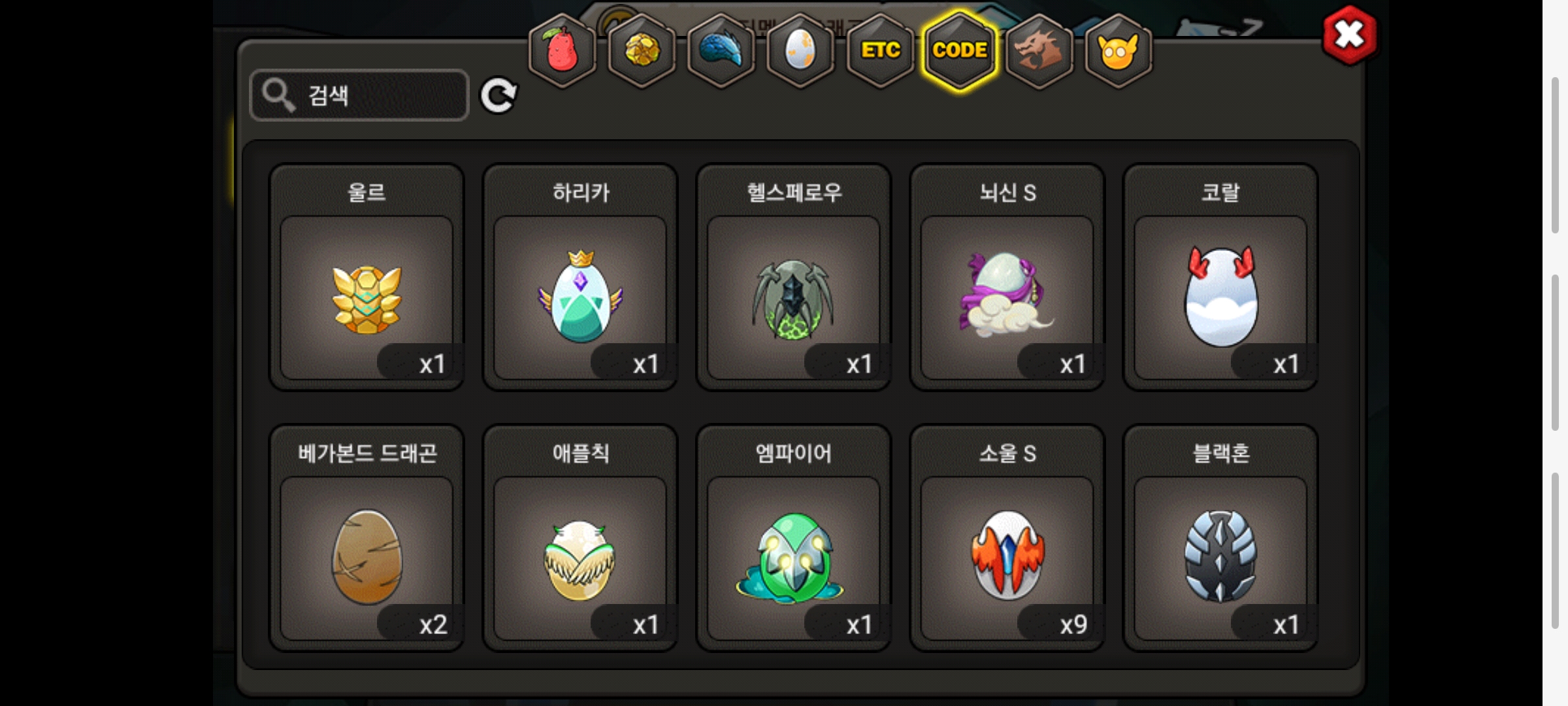Open the blue dragon head category

pos(721,50)
